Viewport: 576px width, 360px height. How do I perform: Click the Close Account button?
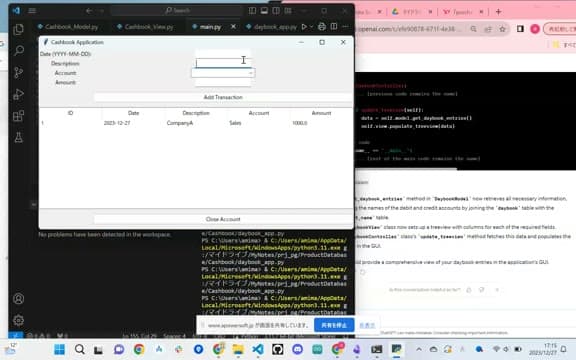tap(223, 219)
